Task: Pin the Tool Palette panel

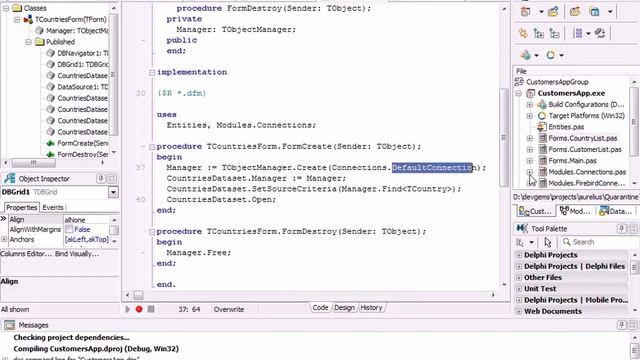Action: [622, 229]
